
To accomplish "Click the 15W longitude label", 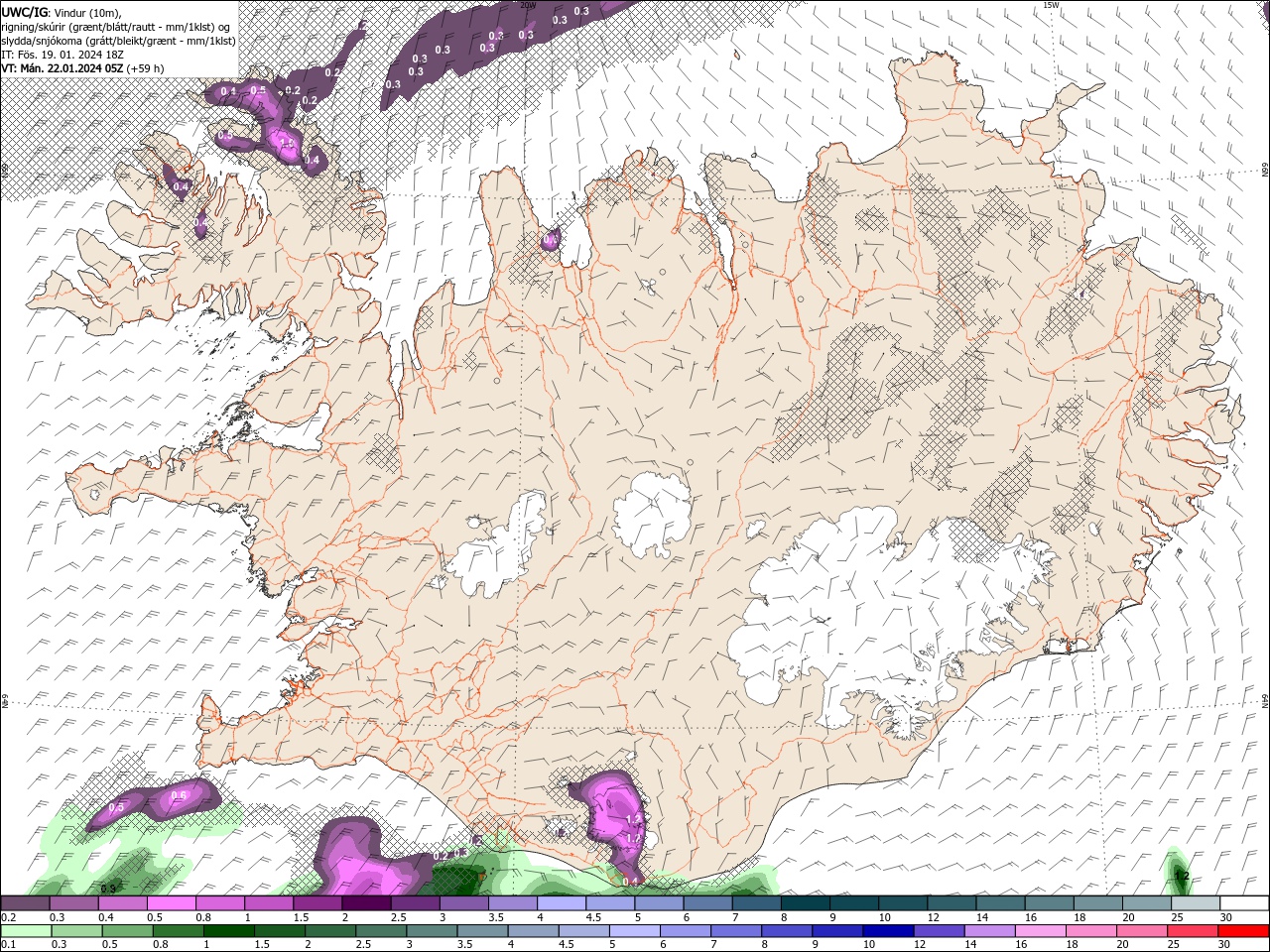I will [x=1051, y=5].
